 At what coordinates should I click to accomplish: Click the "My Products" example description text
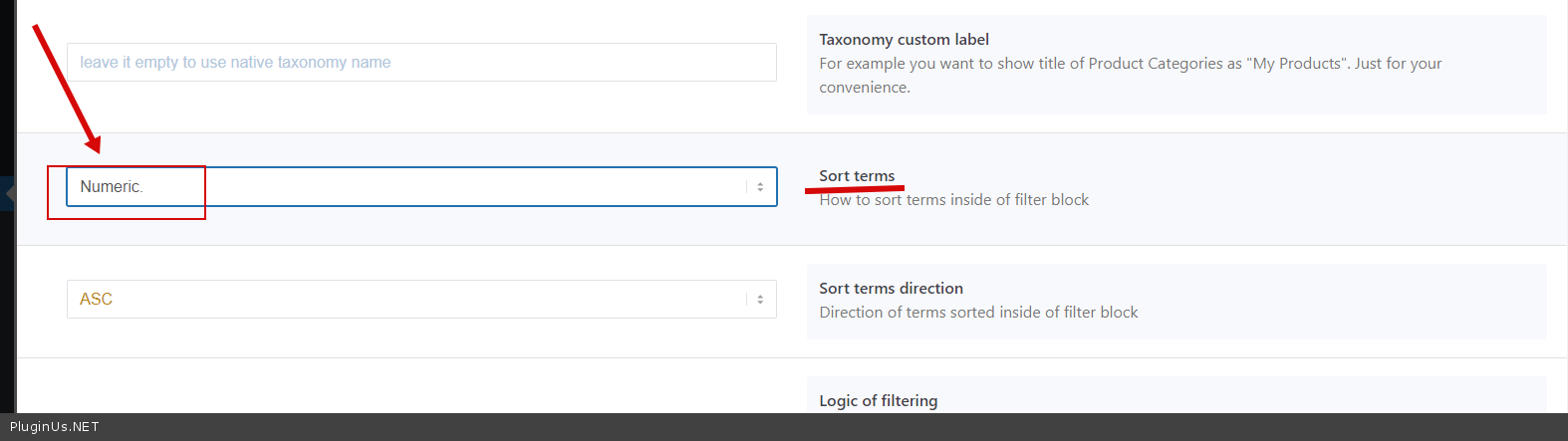1130,64
